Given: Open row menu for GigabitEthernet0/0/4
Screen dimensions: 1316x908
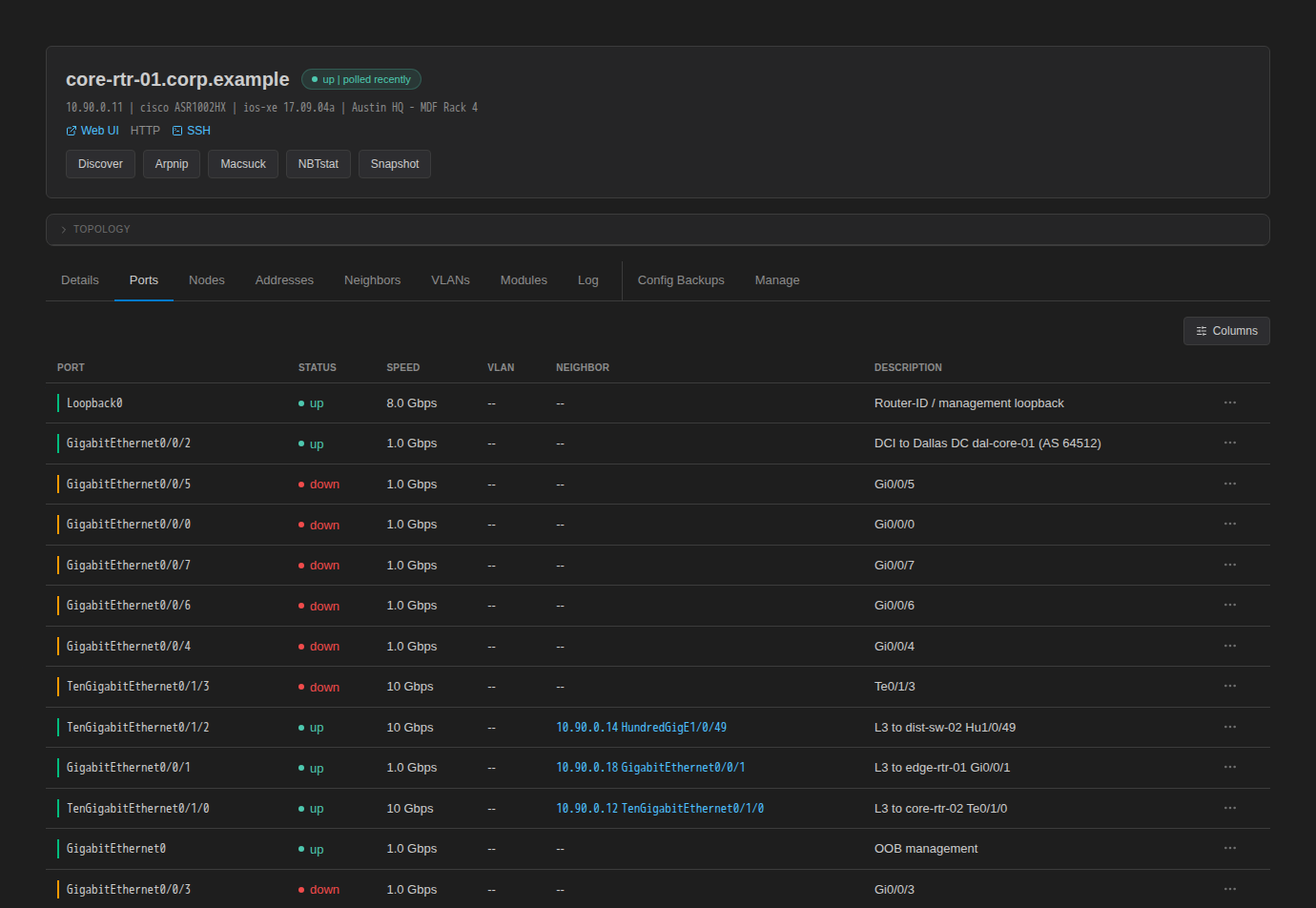Looking at the screenshot, I should click(1230, 646).
